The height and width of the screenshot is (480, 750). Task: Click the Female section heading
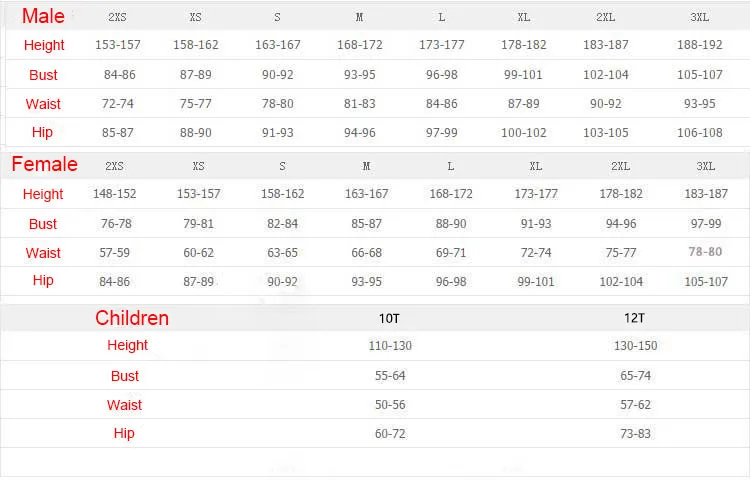(44, 164)
